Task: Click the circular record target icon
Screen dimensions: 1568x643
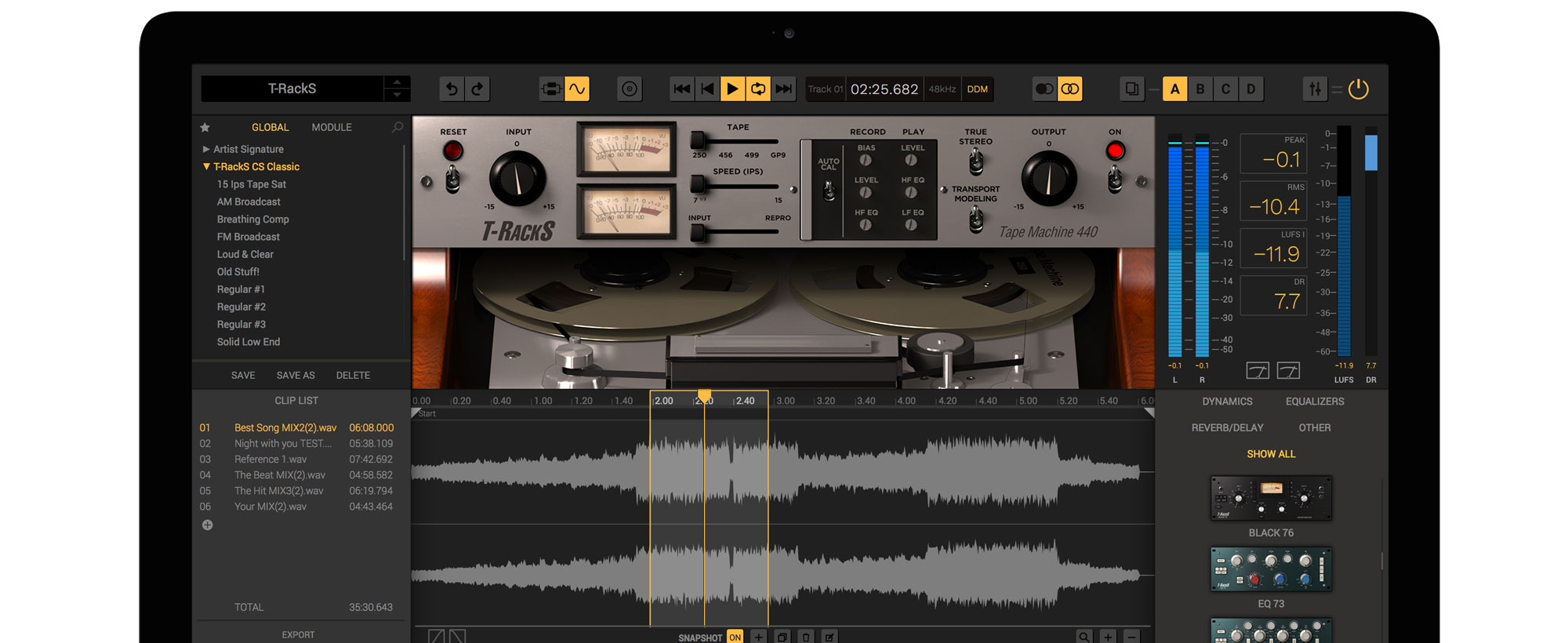Action: (630, 89)
